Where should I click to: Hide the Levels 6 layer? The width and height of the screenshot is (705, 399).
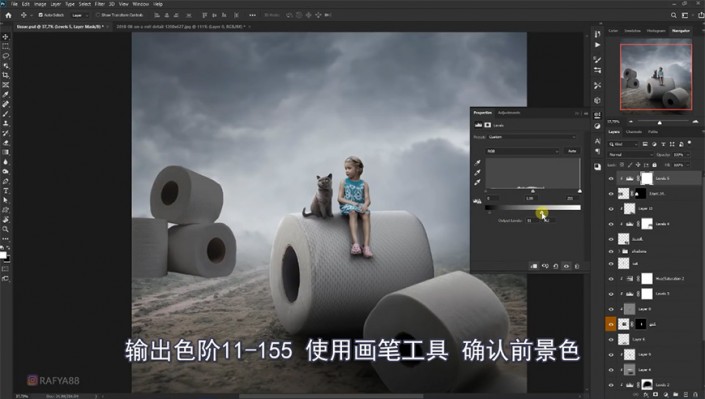point(611,179)
